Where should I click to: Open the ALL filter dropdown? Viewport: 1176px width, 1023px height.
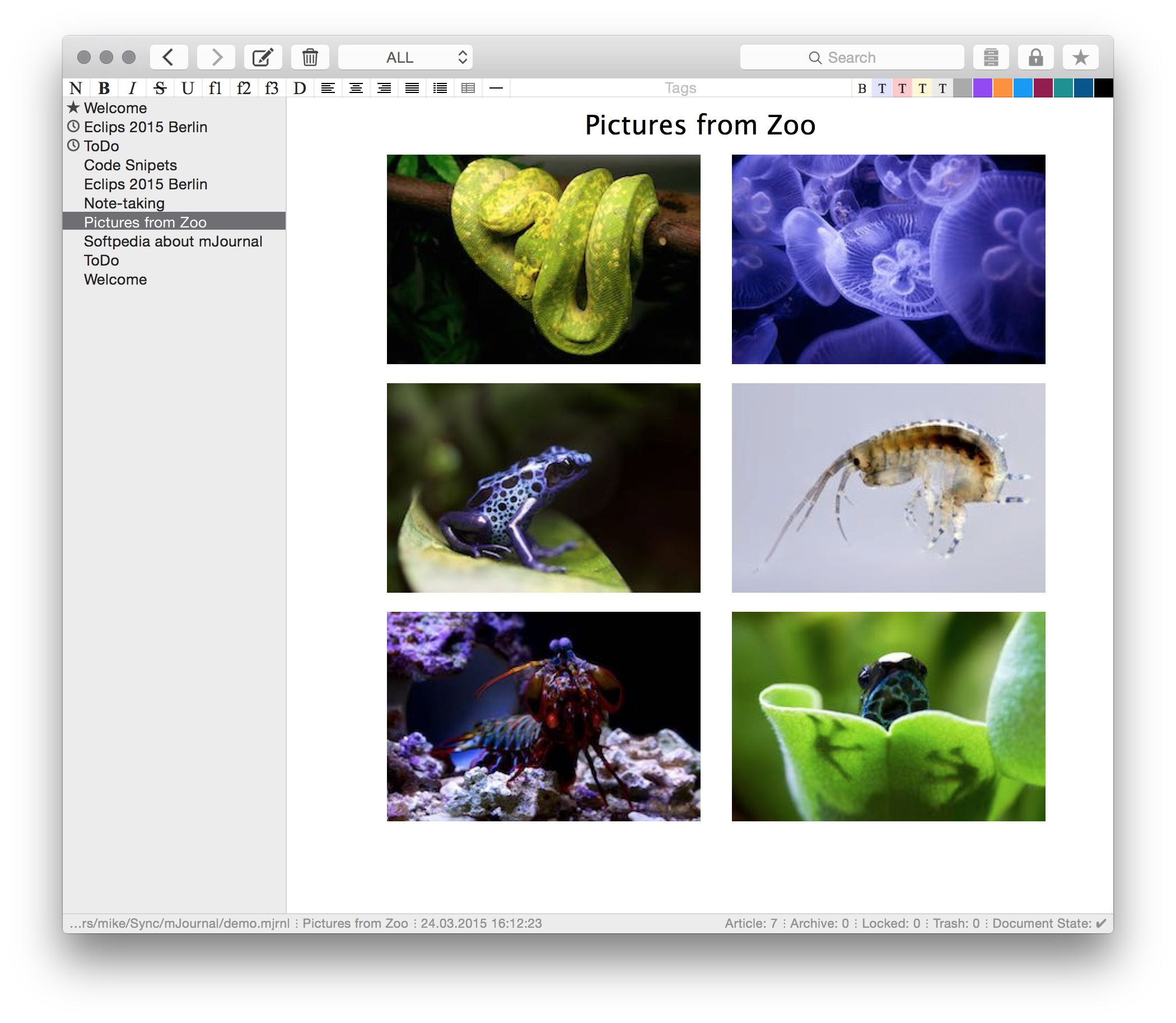pos(405,57)
